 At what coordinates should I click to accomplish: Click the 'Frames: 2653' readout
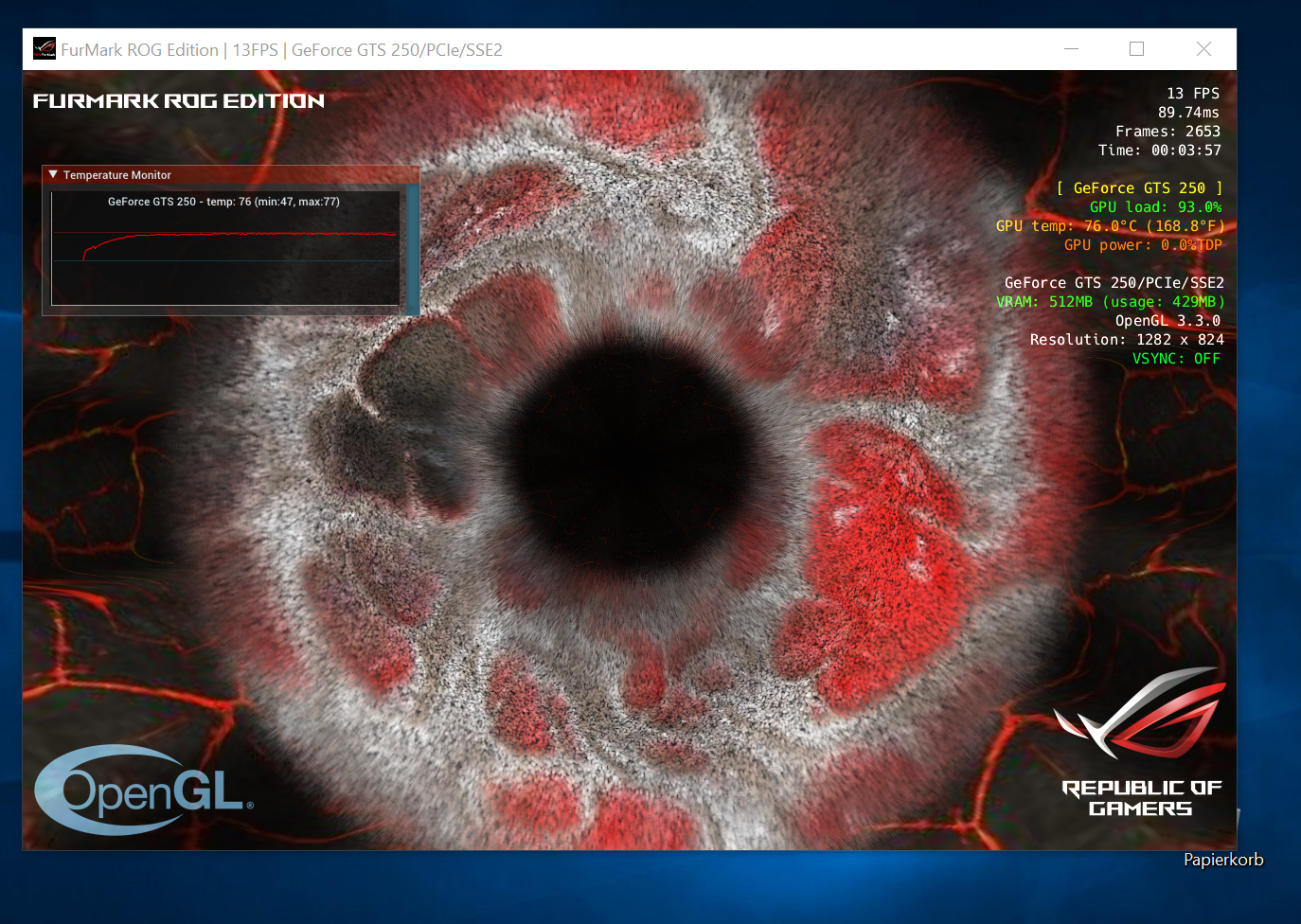pos(1167,132)
